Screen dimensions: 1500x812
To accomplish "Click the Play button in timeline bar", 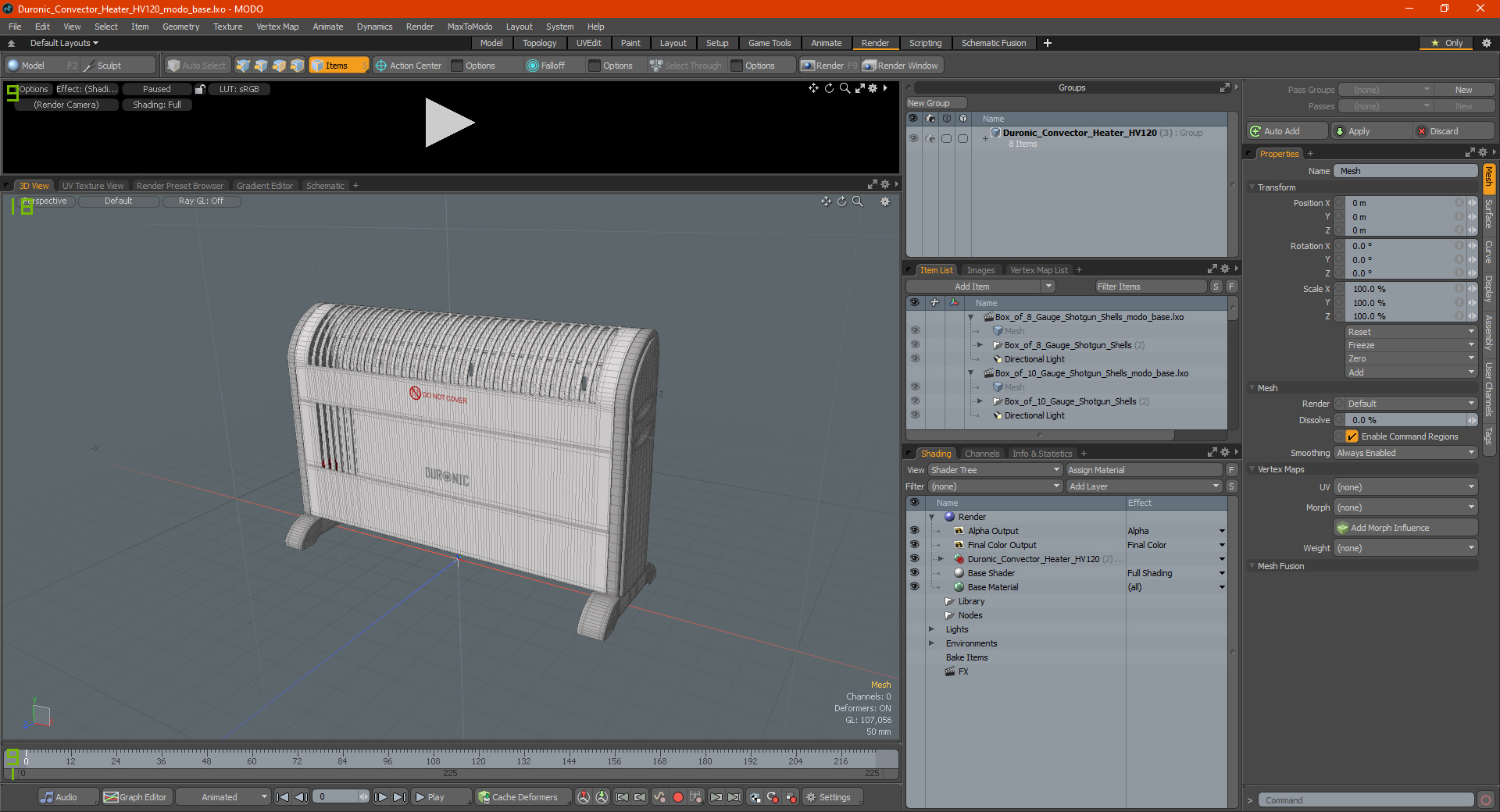I will 441,797.
